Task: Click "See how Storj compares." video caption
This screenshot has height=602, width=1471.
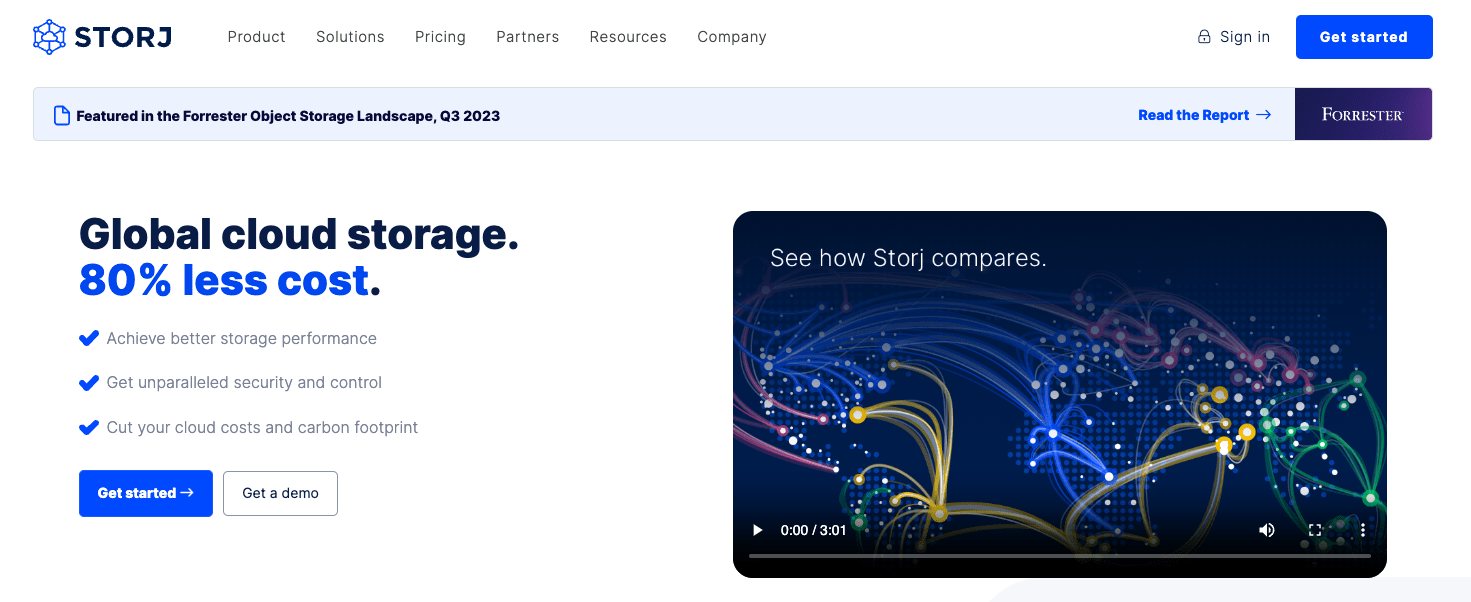Action: 908,258
